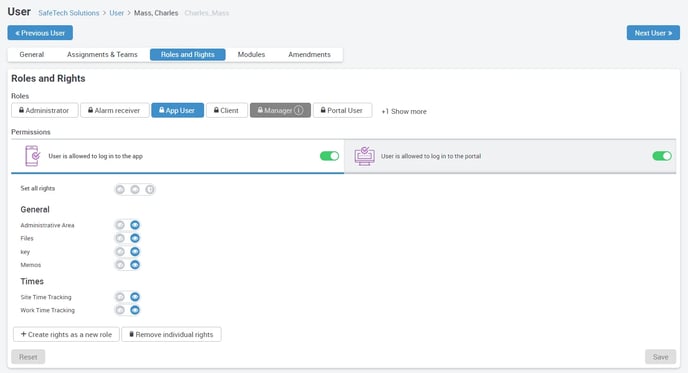This screenshot has width=688, height=373.
Task: Click the Manager role button
Action: click(x=280, y=110)
